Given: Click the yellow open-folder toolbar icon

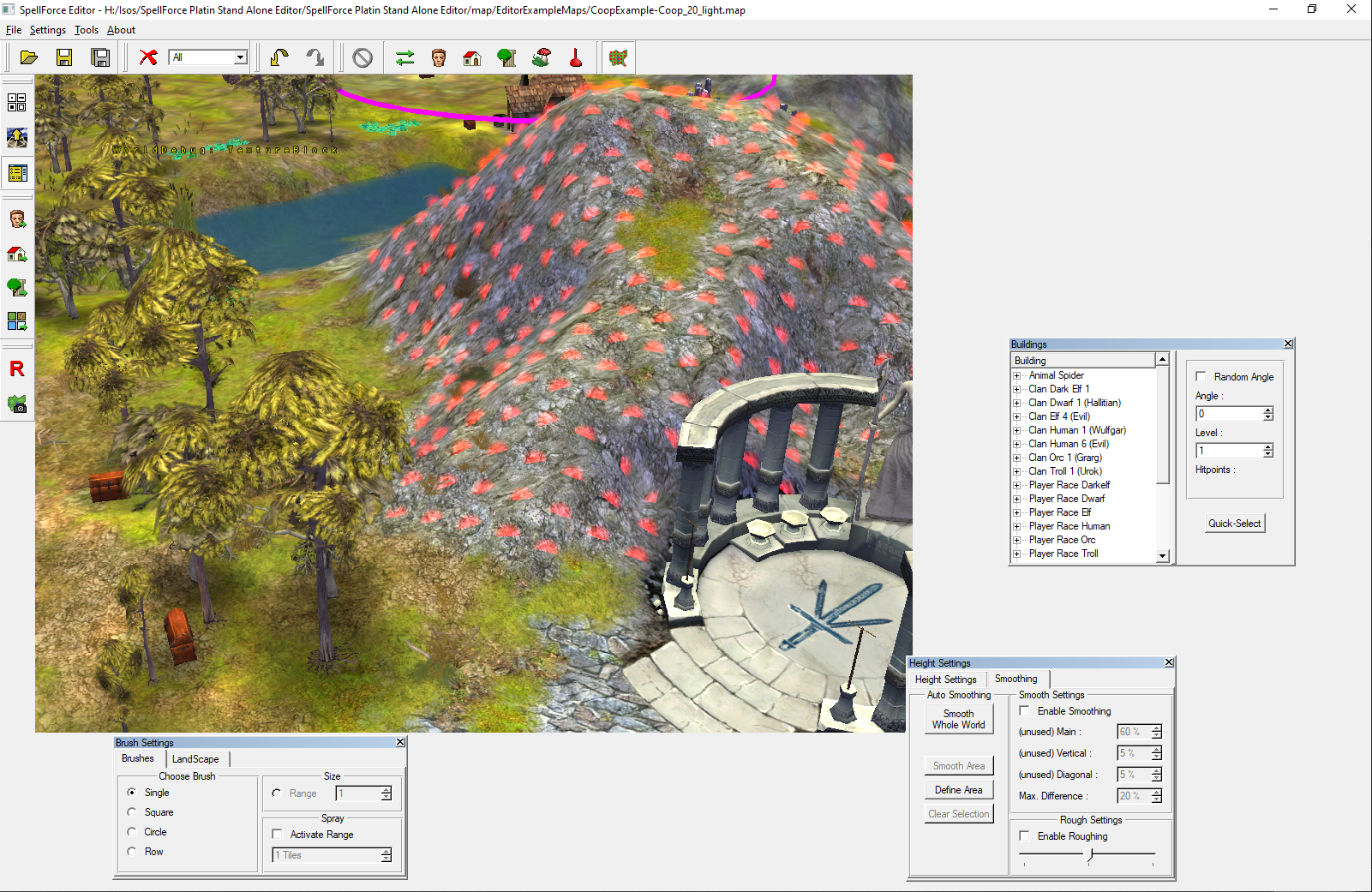Looking at the screenshot, I should 28,57.
